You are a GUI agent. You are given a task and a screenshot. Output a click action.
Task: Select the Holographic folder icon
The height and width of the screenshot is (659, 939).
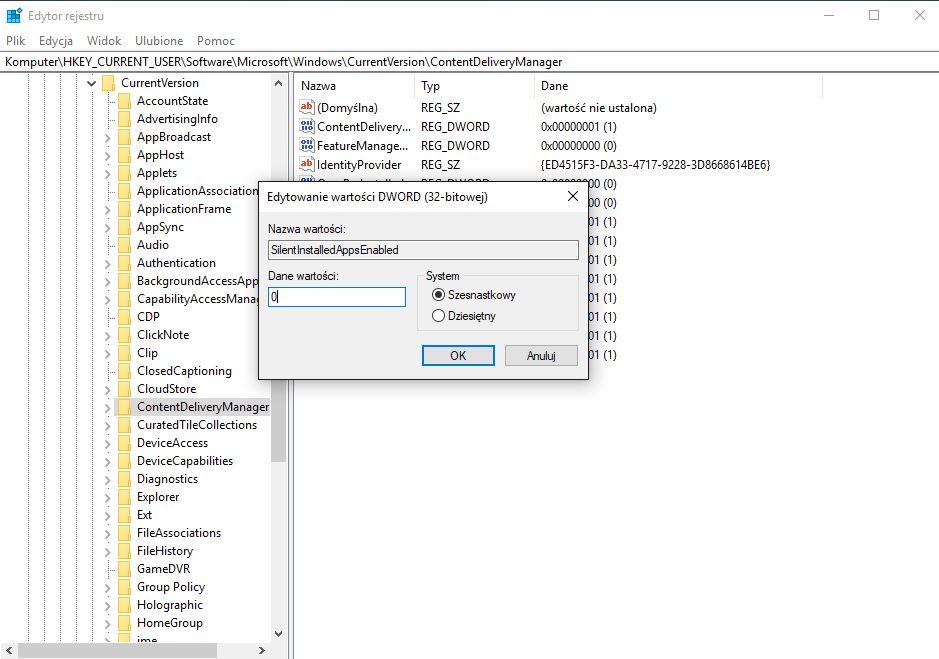click(124, 604)
